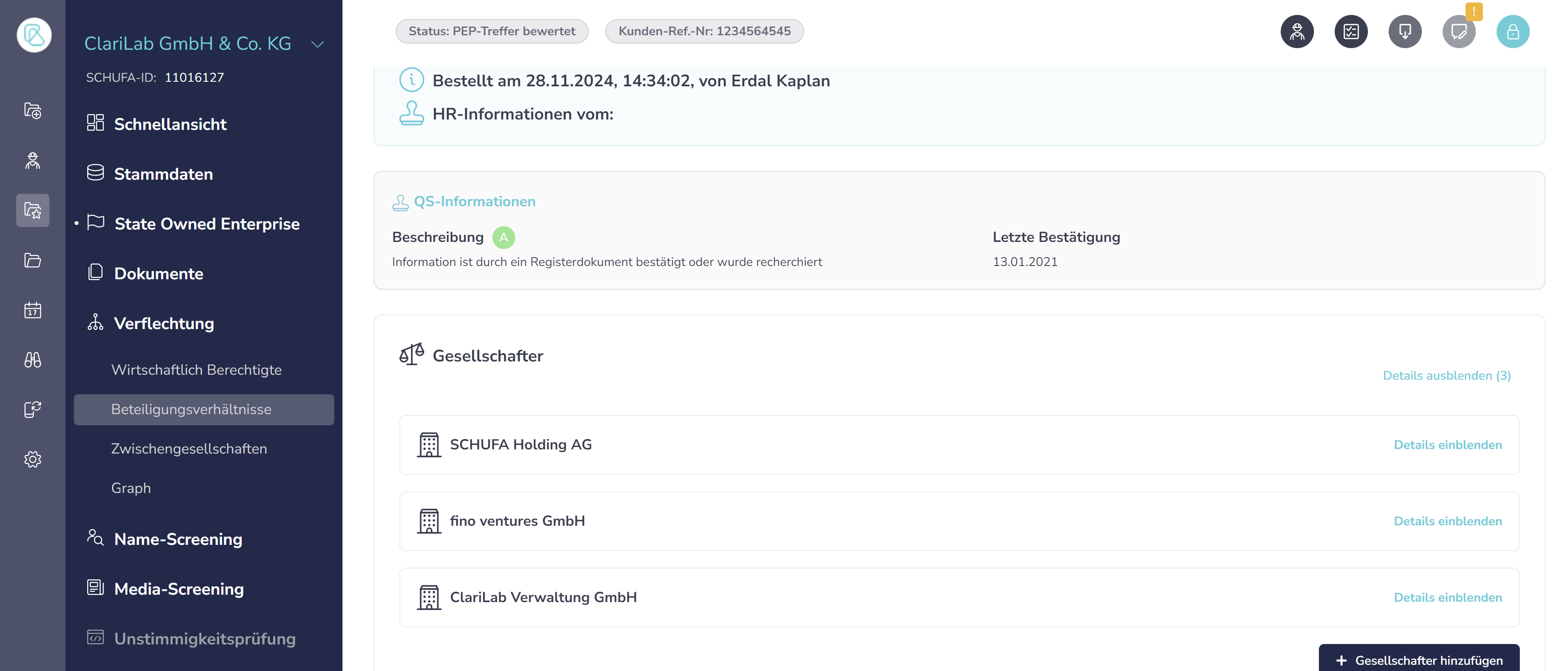Open the binoculars rail icon

click(33, 360)
